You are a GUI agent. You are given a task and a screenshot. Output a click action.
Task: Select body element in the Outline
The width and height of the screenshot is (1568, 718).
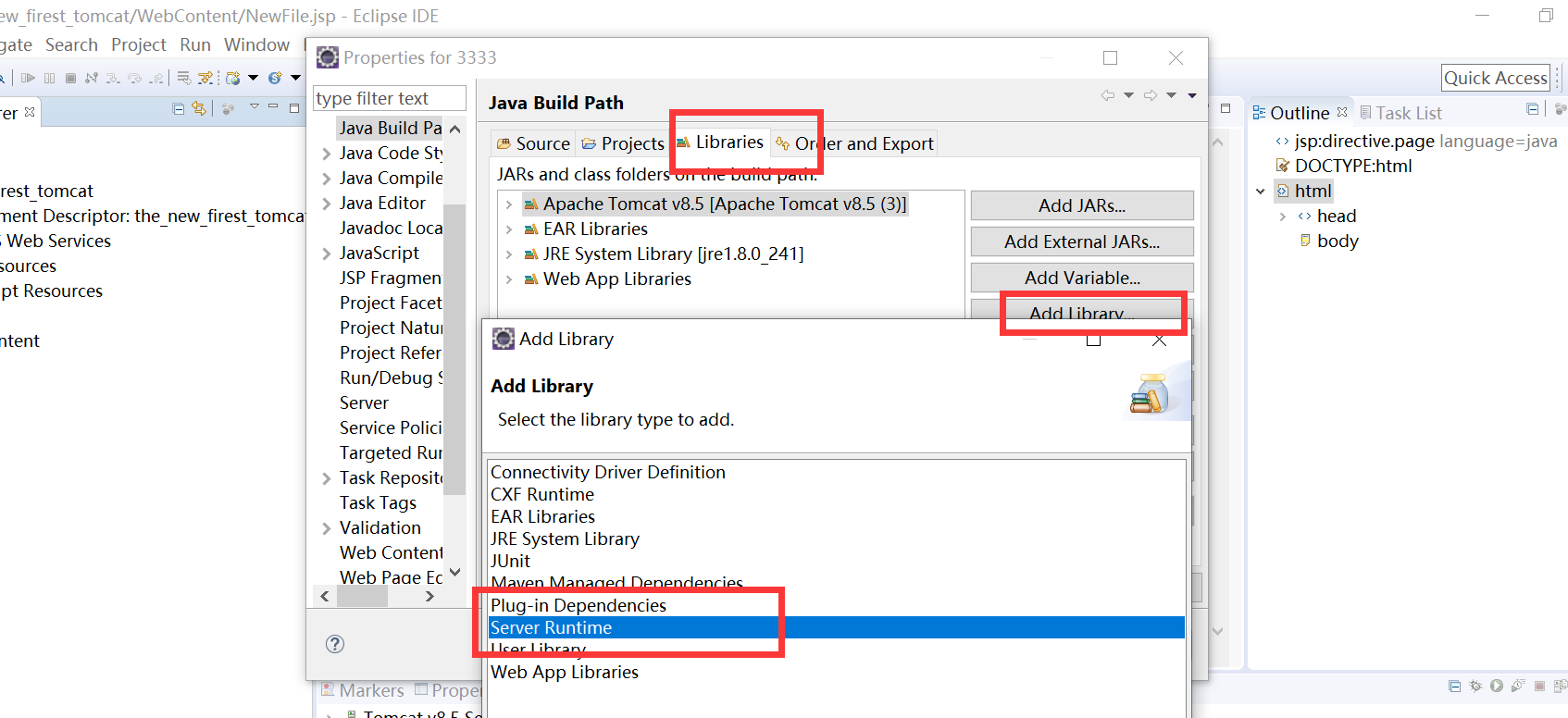(x=1338, y=241)
